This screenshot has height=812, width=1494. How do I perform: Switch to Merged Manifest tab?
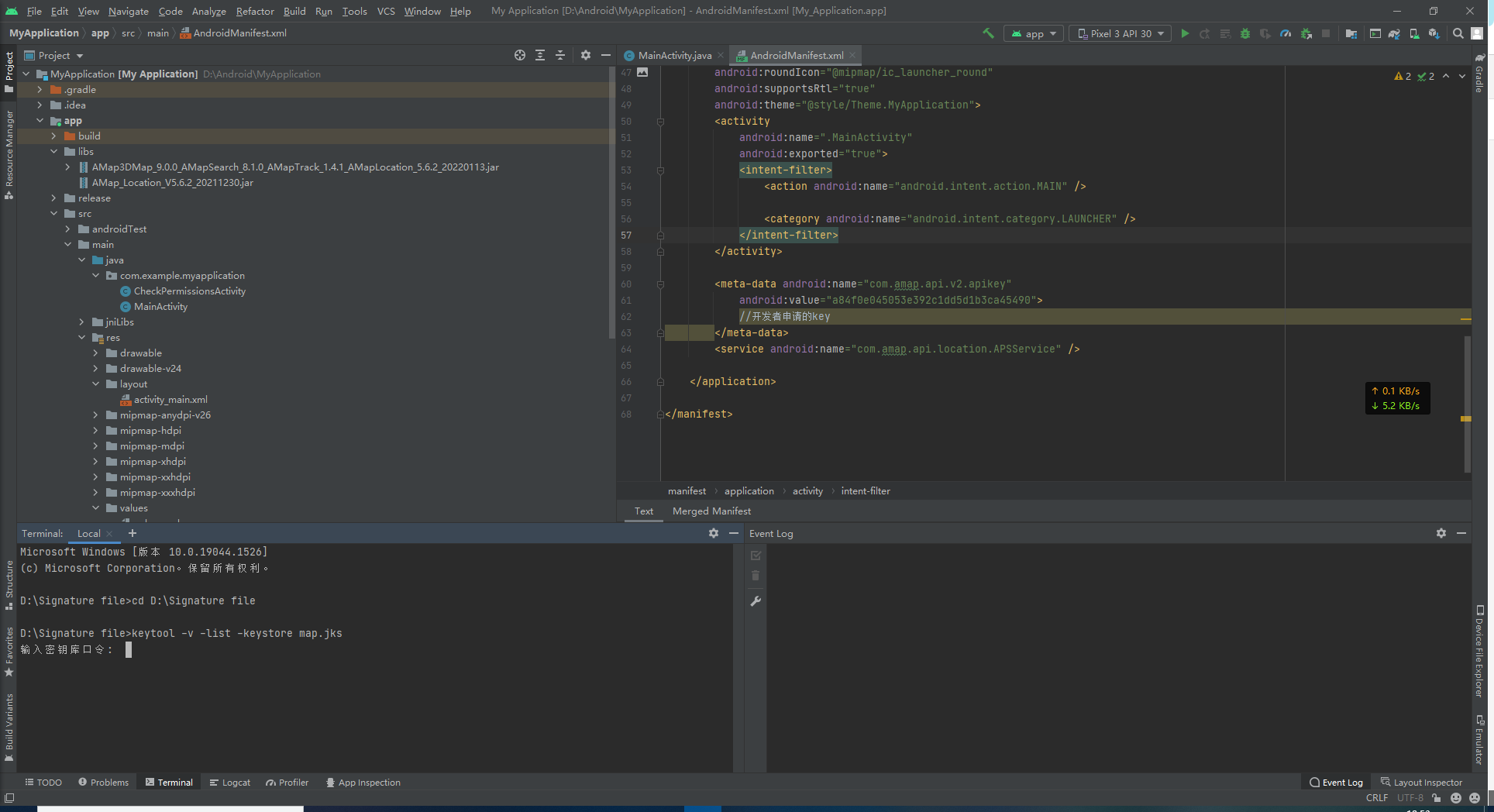[x=711, y=511]
